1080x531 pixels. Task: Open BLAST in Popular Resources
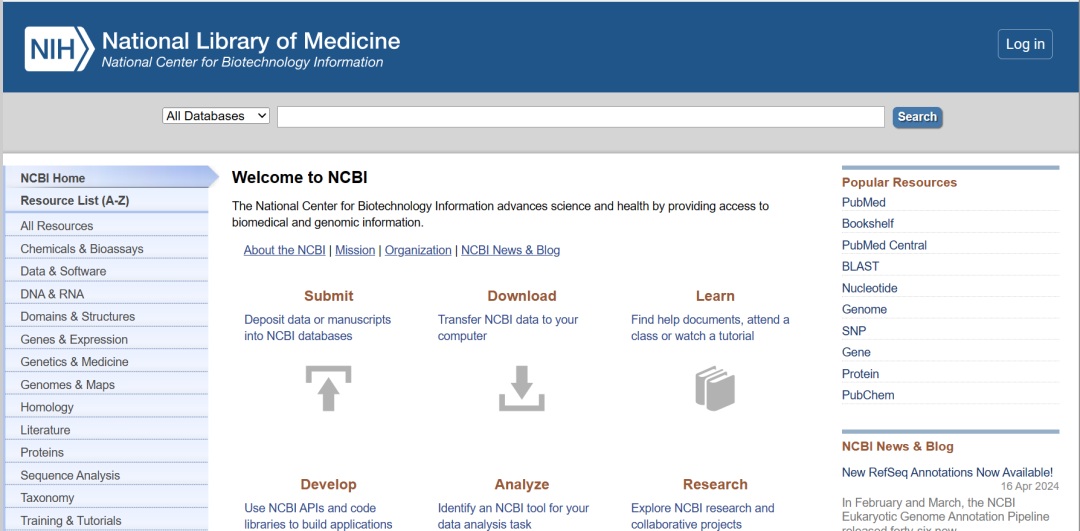(860, 267)
